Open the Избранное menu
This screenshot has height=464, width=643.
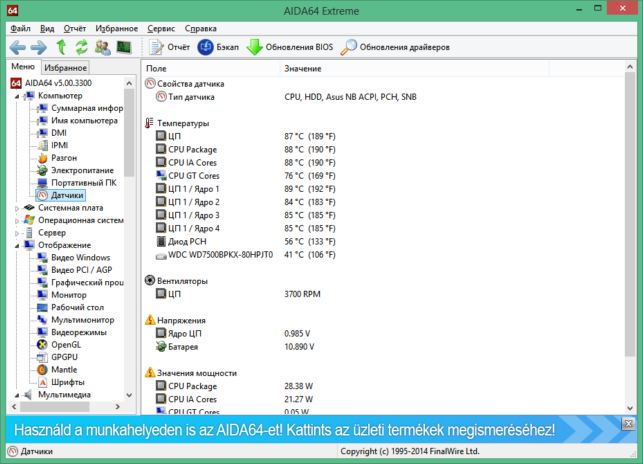click(116, 29)
